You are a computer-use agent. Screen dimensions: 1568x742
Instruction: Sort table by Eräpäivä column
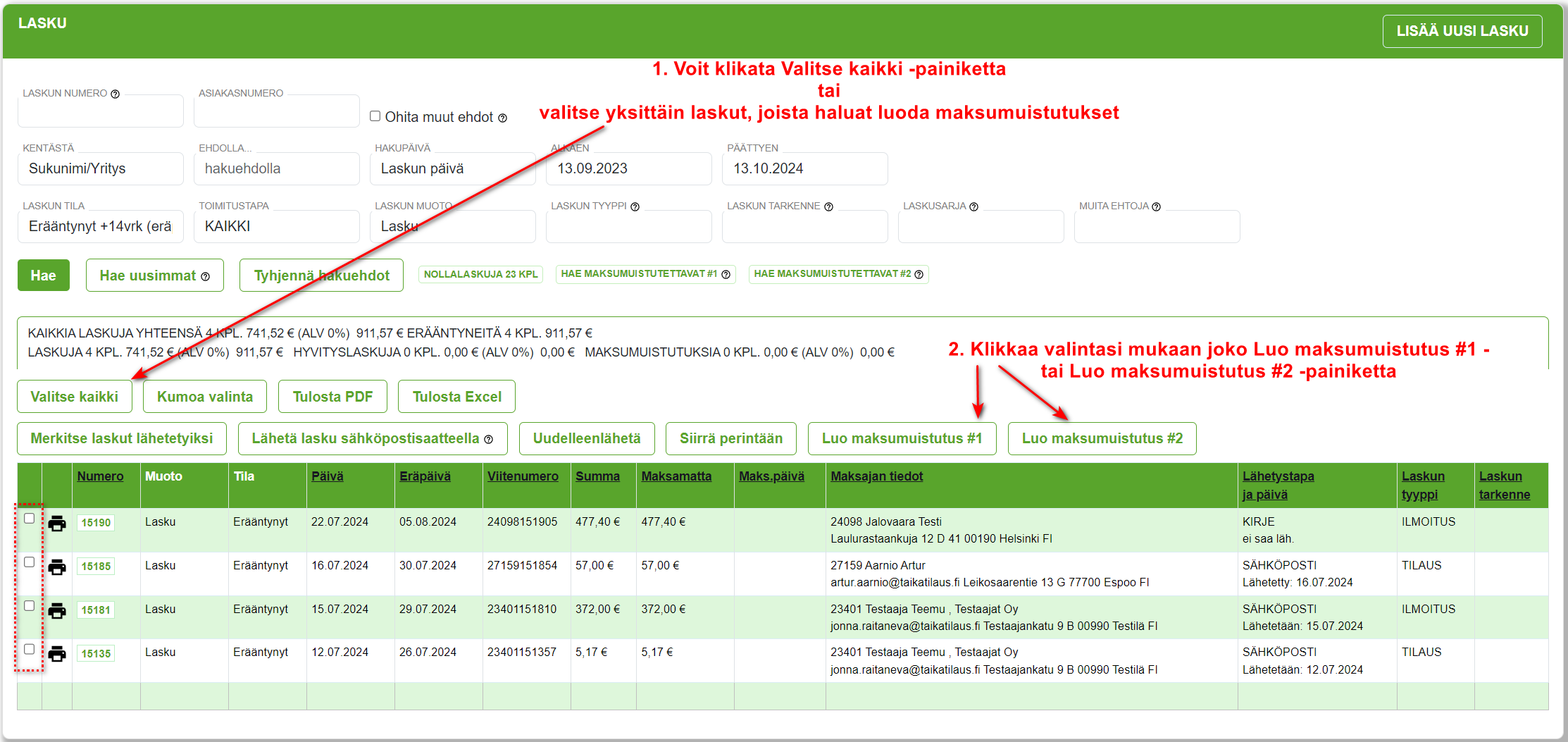tap(425, 476)
